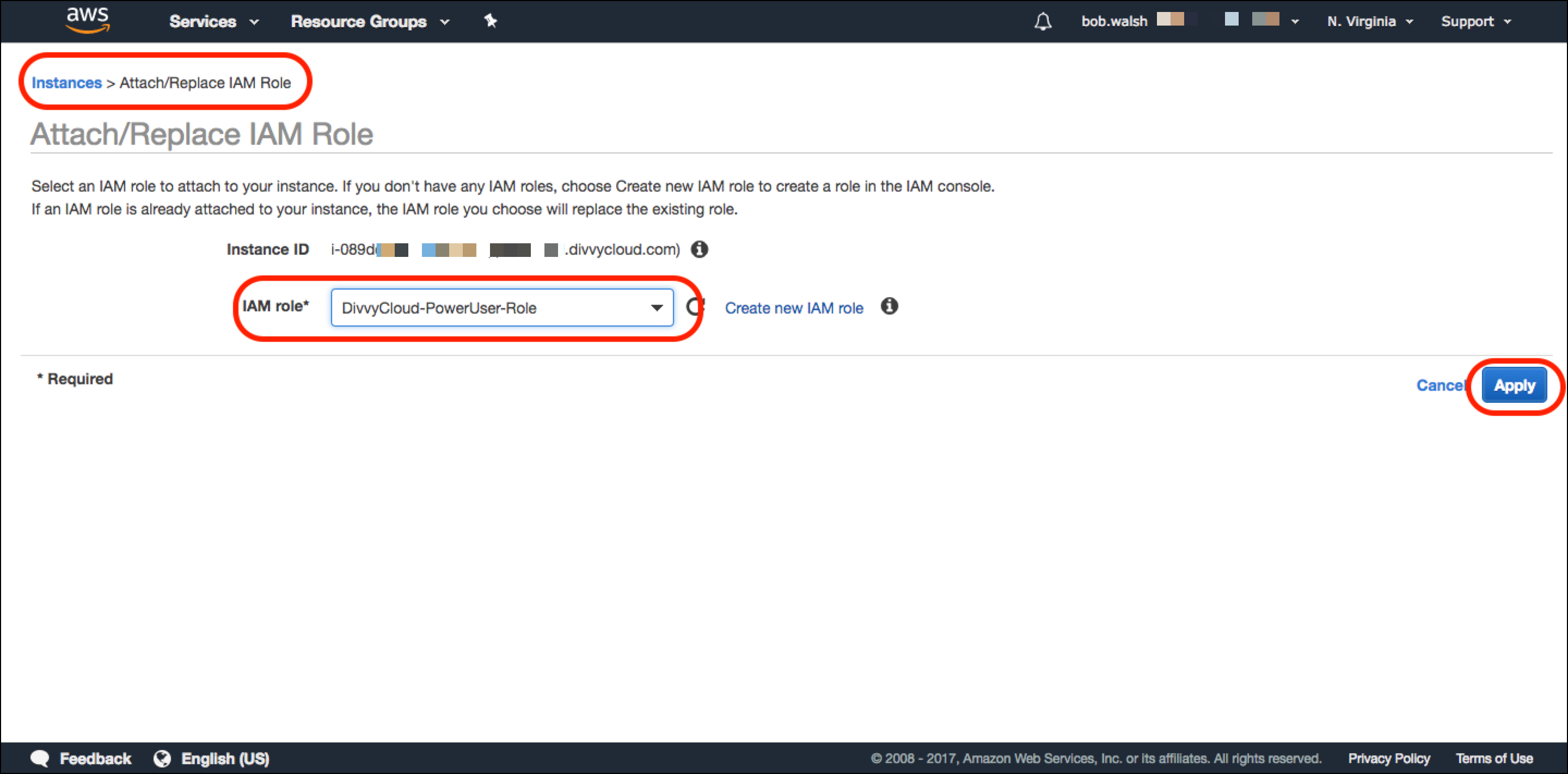The image size is (1568, 774).
Task: Click Create new IAM role link
Action: pos(794,309)
